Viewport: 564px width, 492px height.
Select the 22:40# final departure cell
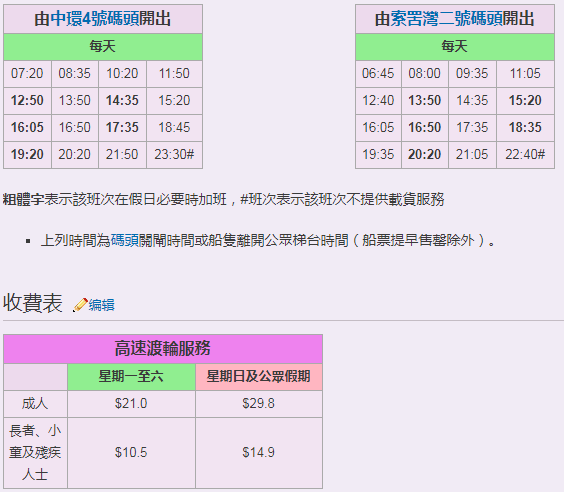click(525, 155)
